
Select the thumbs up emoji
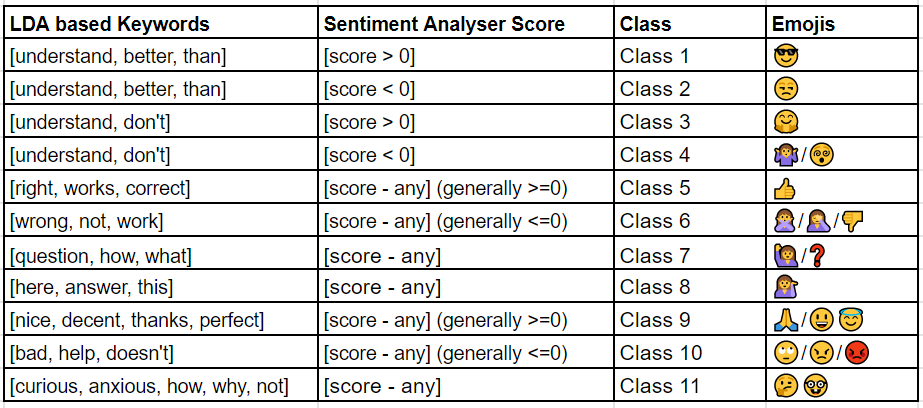point(784,188)
